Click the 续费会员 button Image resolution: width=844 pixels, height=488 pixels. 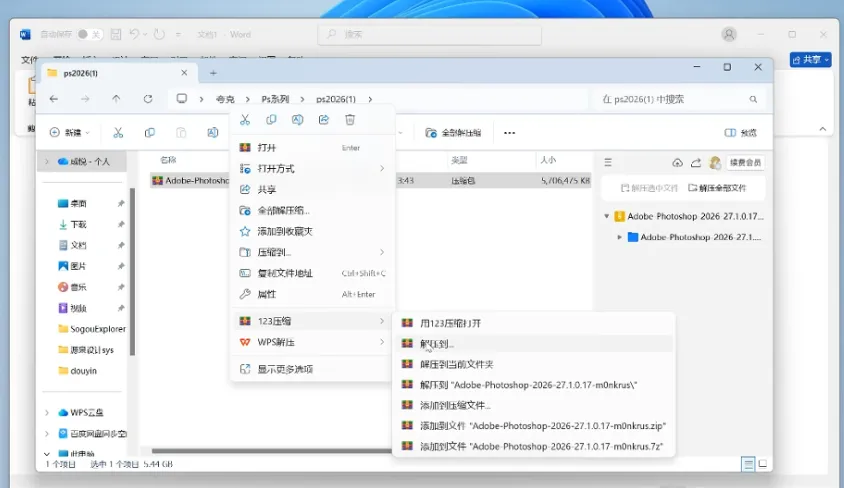point(745,162)
